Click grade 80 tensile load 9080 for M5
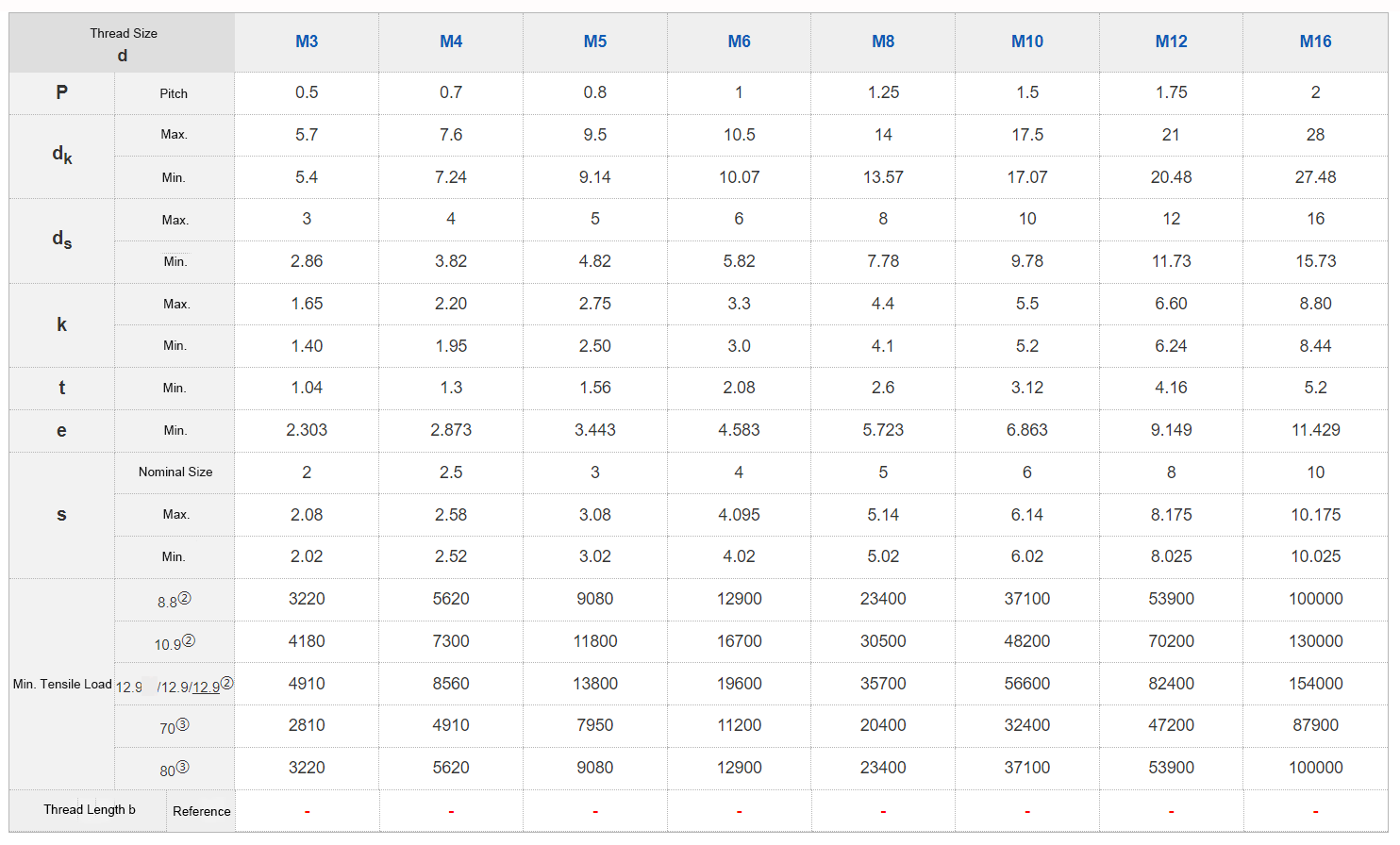This screenshot has width=1400, height=845. coord(595,768)
